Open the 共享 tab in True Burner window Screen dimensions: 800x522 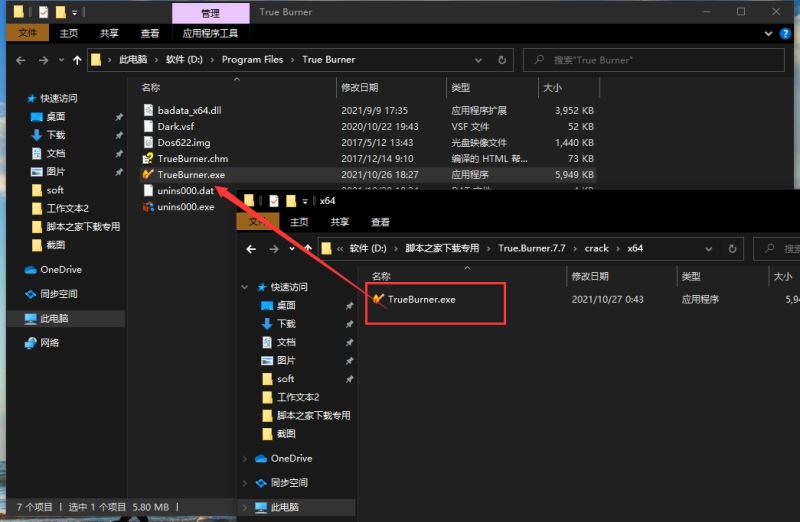coord(109,33)
